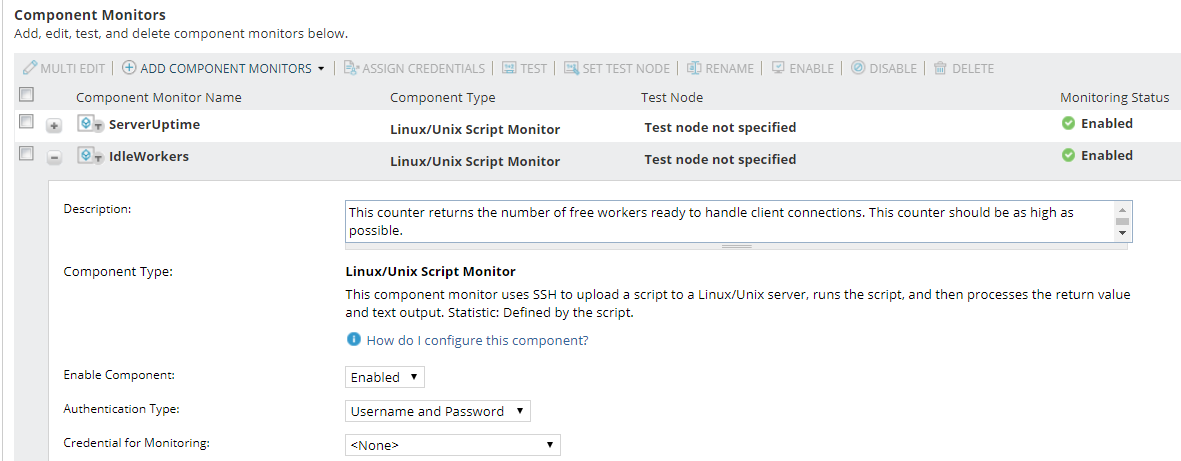Click the Add Component Monitors plus icon
Viewport: 1181px width, 461px height.
(x=129, y=69)
